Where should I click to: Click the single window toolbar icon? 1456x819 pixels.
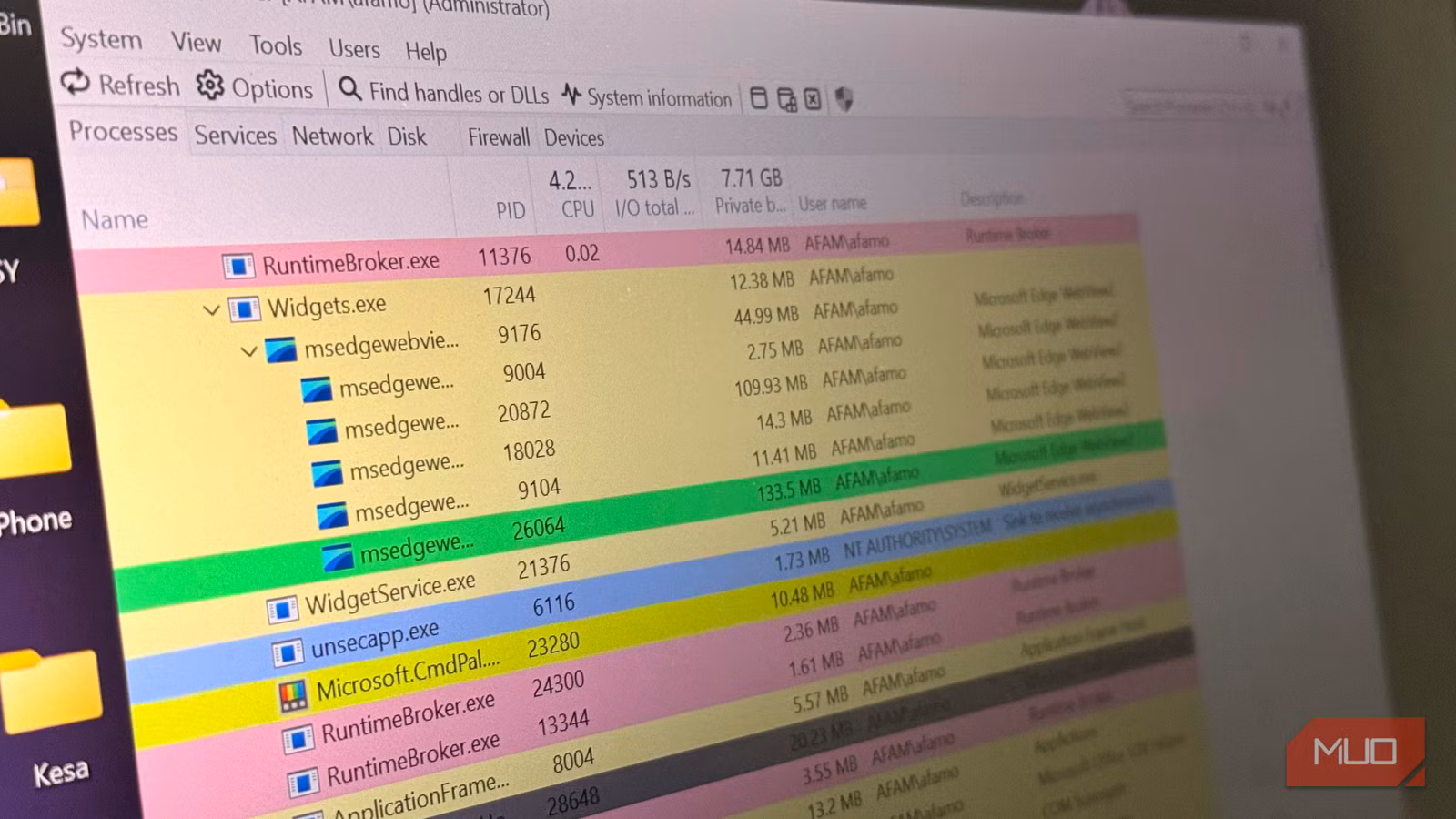[x=758, y=98]
